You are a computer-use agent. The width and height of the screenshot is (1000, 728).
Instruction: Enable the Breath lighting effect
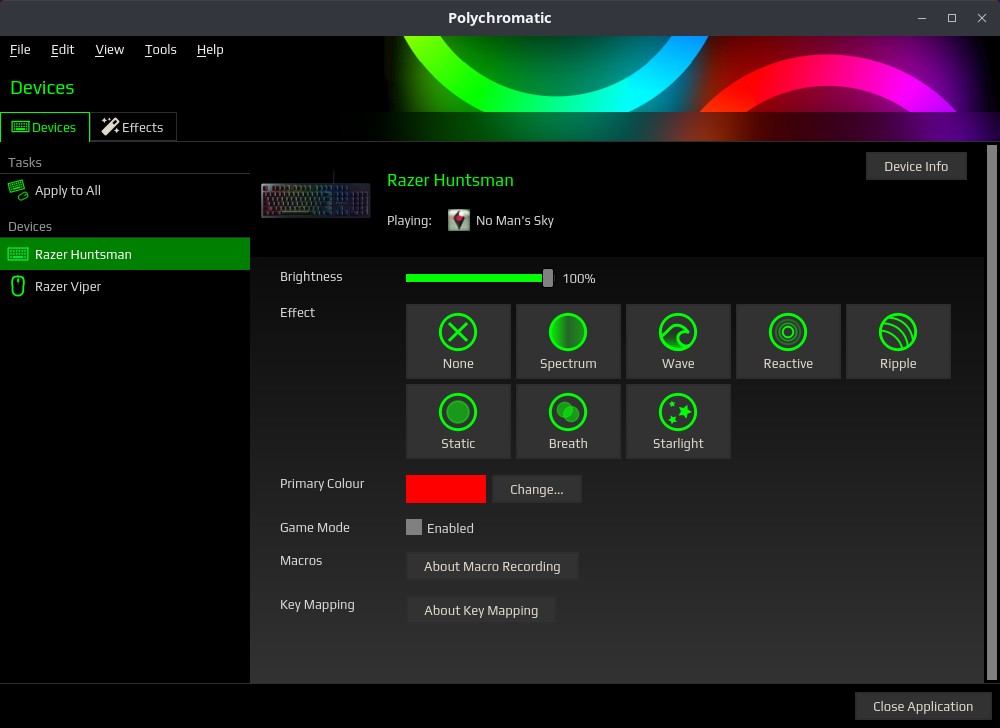tap(568, 421)
